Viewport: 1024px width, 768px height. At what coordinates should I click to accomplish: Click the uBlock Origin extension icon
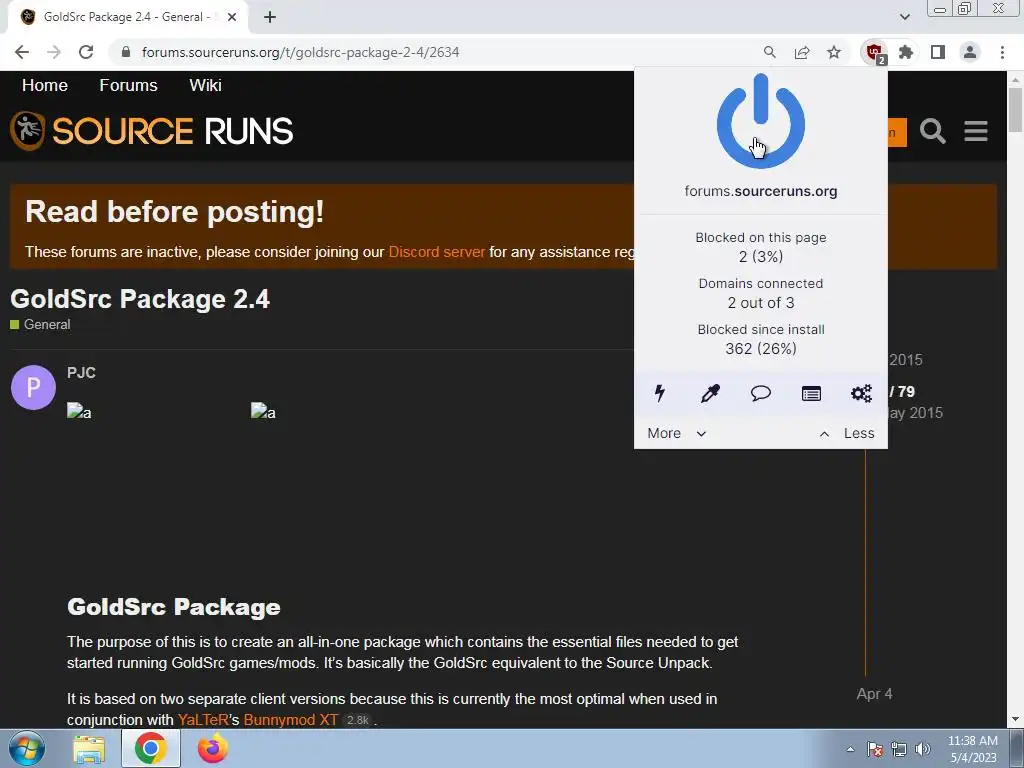(874, 52)
